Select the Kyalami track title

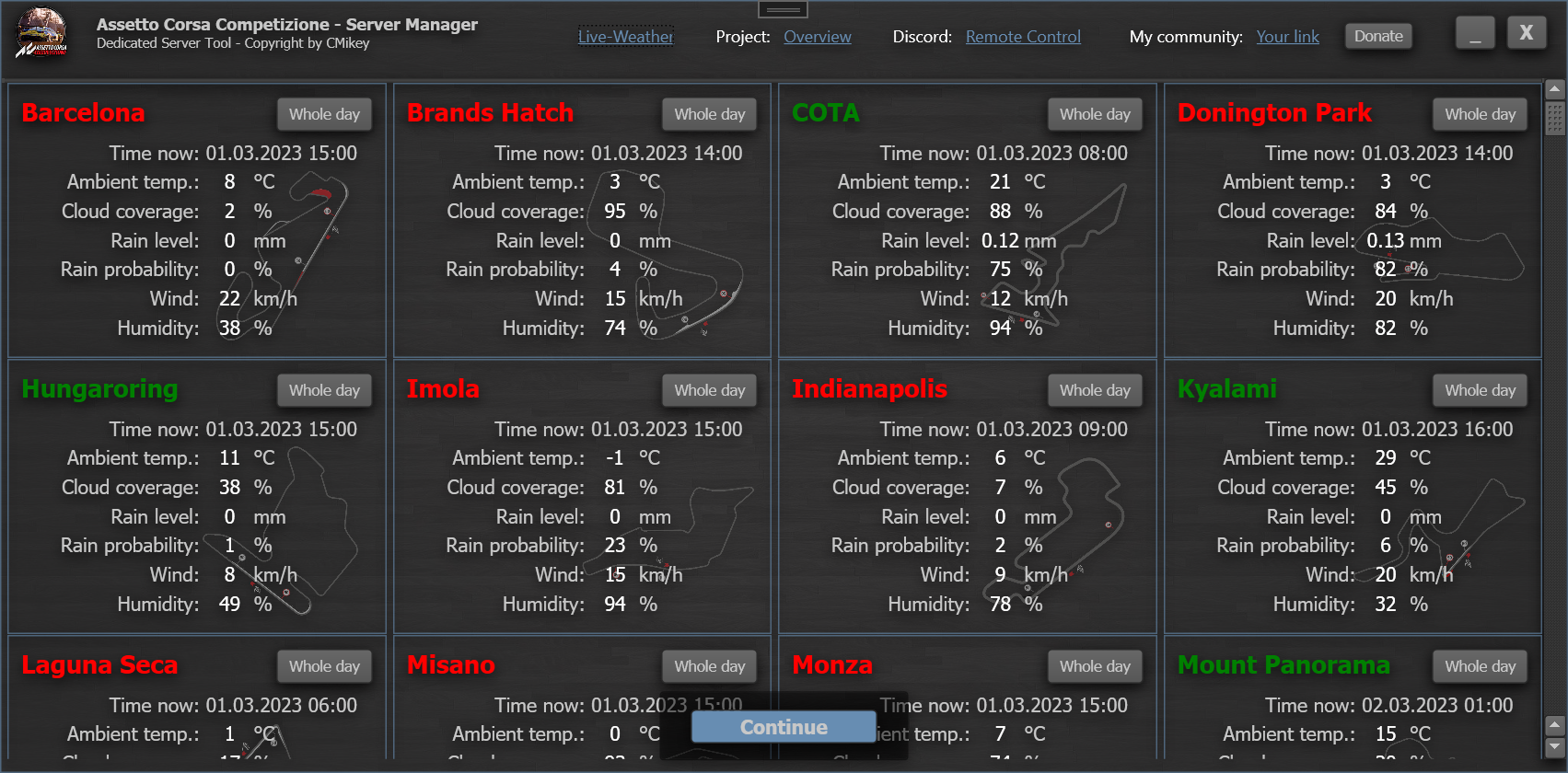(x=1227, y=389)
